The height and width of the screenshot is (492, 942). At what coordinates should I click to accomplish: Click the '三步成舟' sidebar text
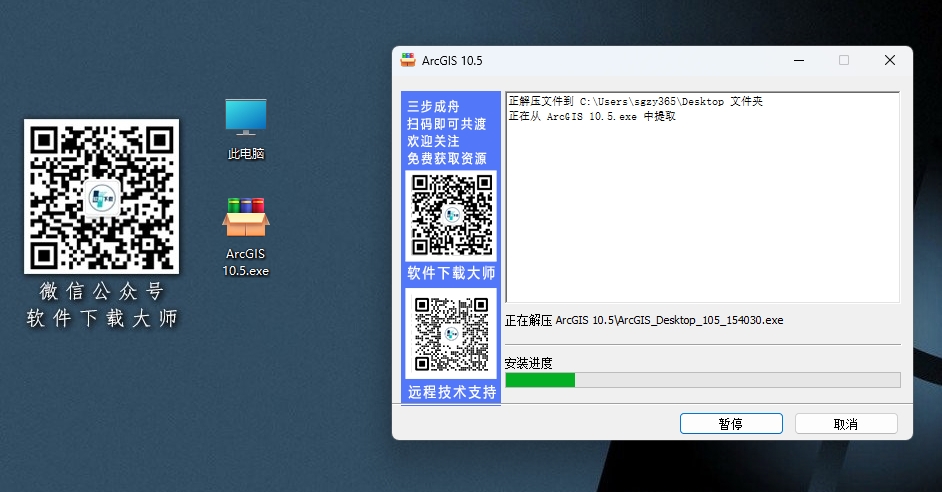point(433,106)
